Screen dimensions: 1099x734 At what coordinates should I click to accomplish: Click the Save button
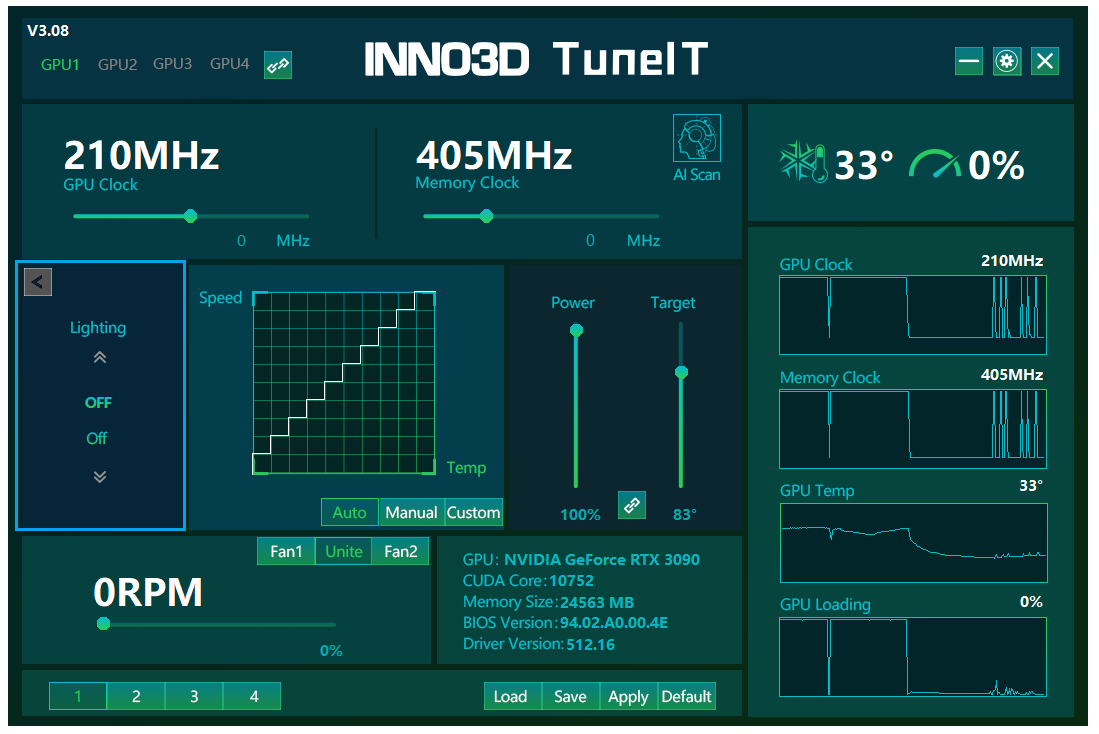[571, 696]
